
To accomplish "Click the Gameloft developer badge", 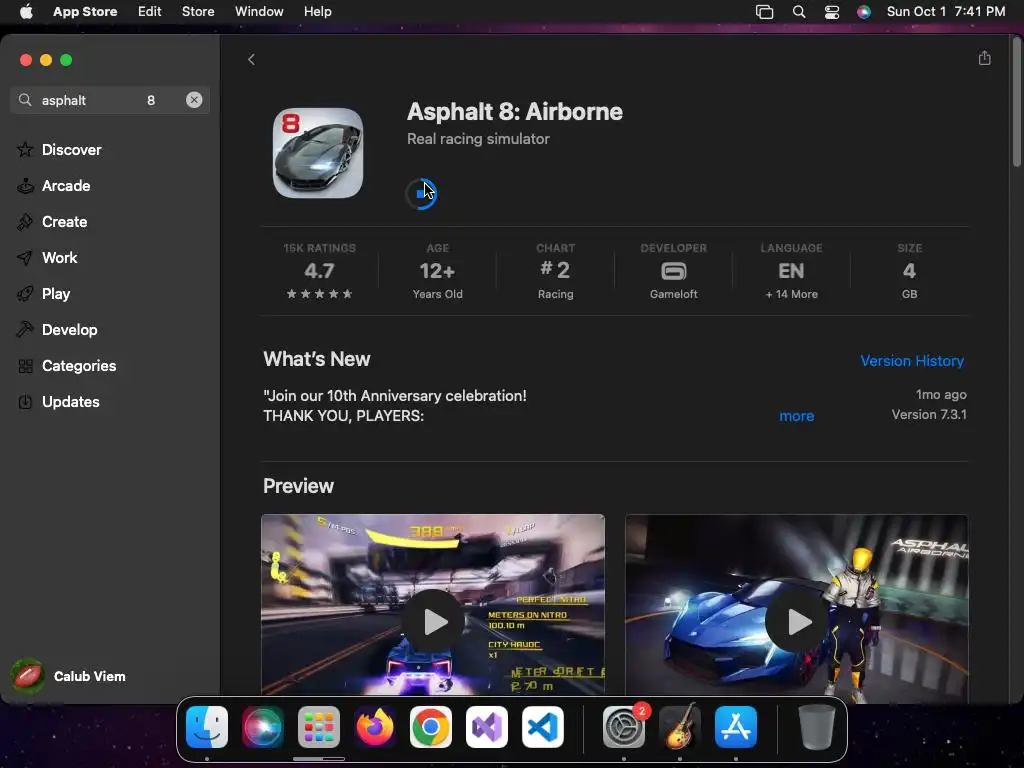I will point(673,270).
